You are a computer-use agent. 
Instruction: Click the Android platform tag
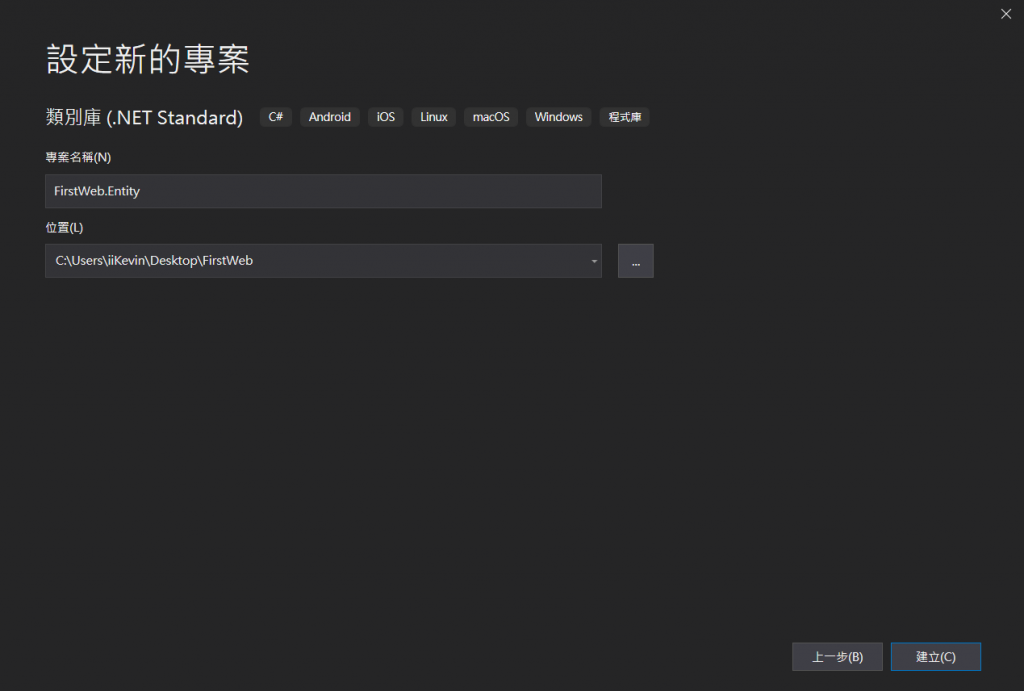pos(329,117)
